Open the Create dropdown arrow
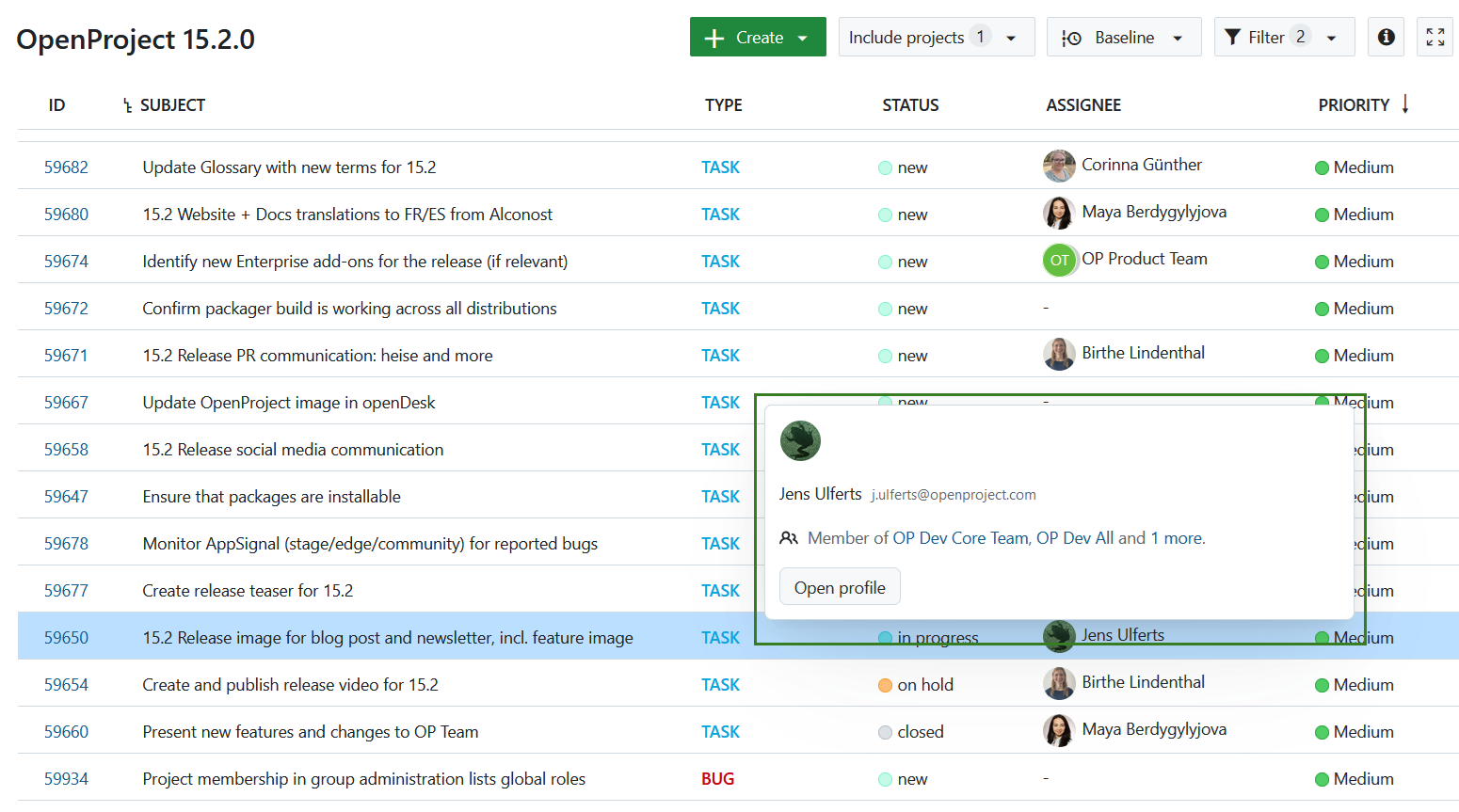Screen dimensions: 1459x812 pyautogui.click(x=800, y=37)
